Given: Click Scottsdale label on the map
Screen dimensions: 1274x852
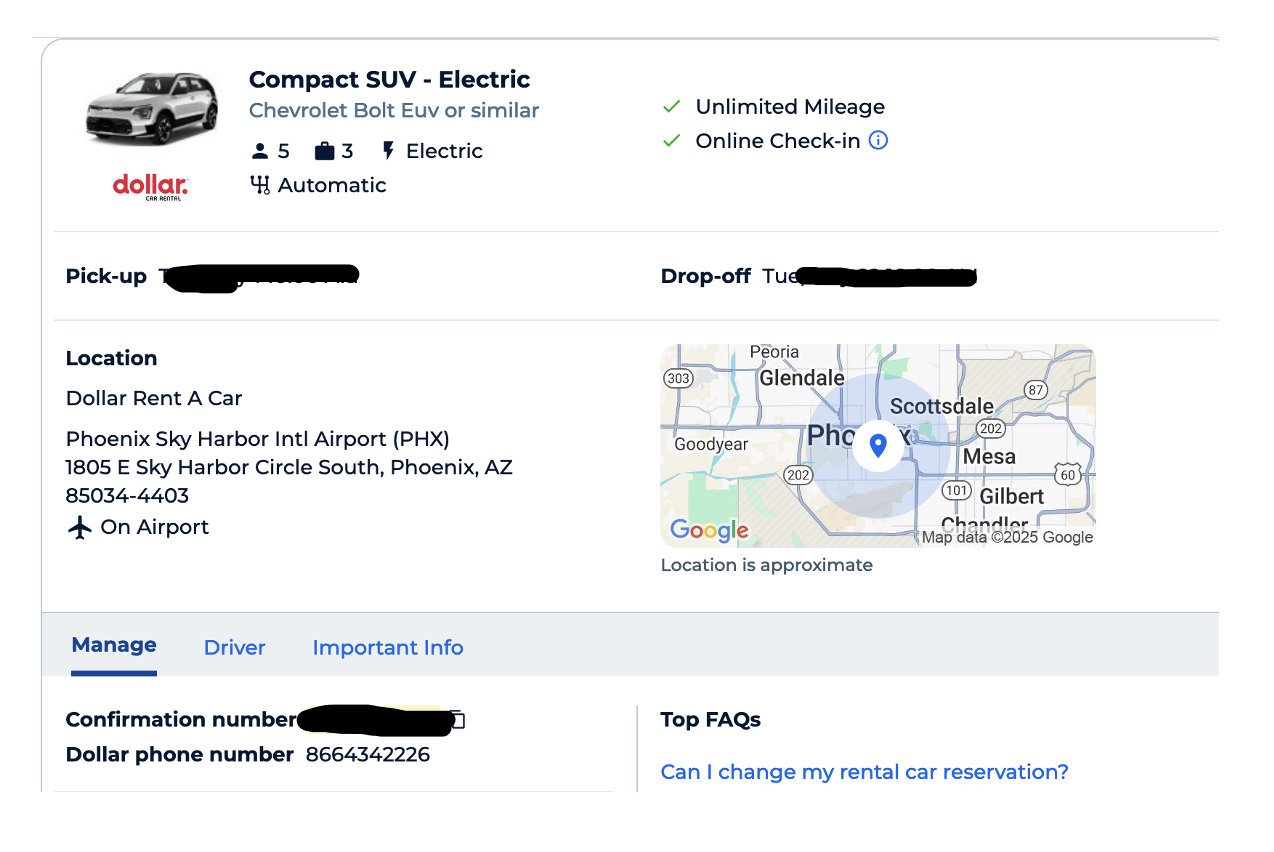Looking at the screenshot, I should (x=942, y=406).
